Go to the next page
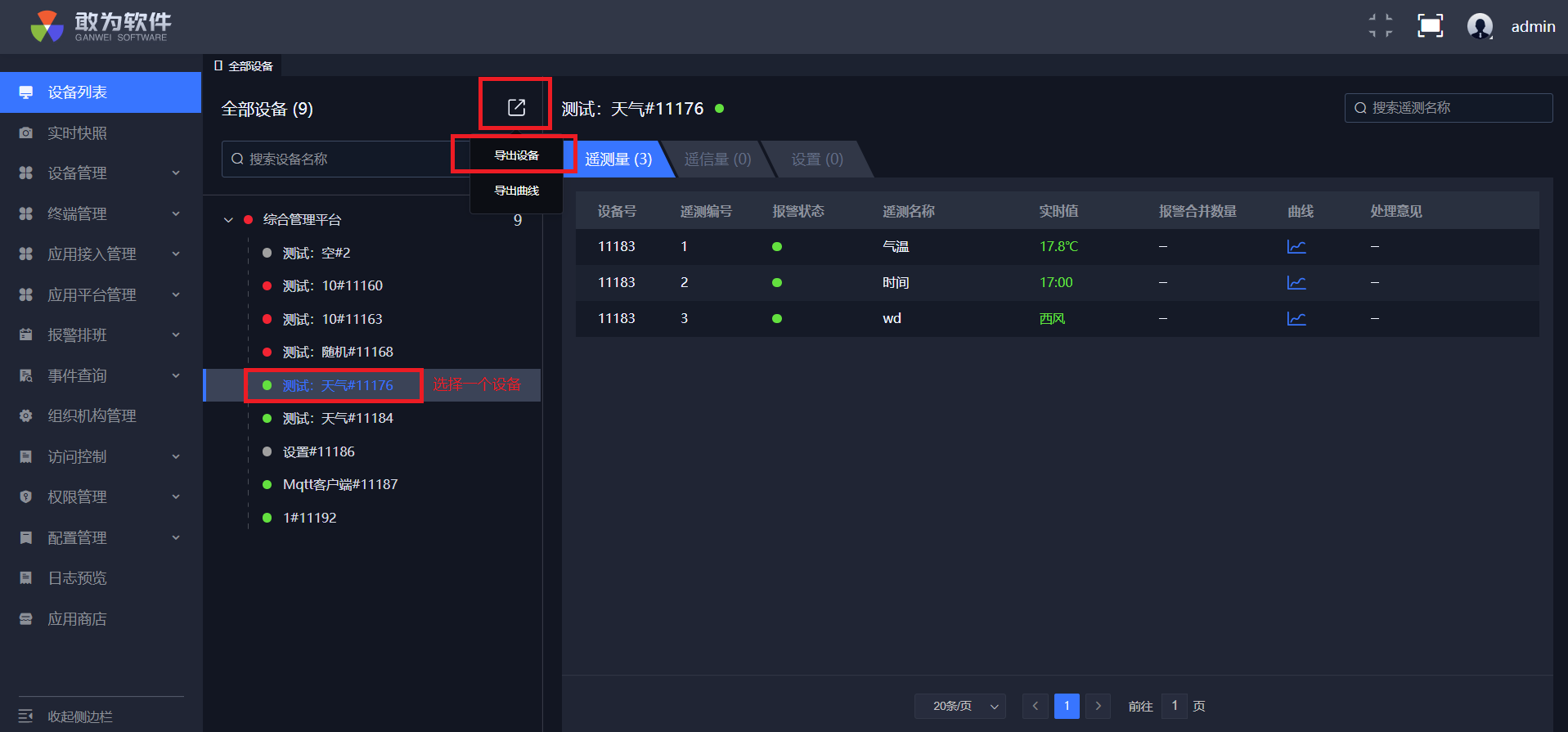The image size is (1568, 732). click(x=1098, y=706)
